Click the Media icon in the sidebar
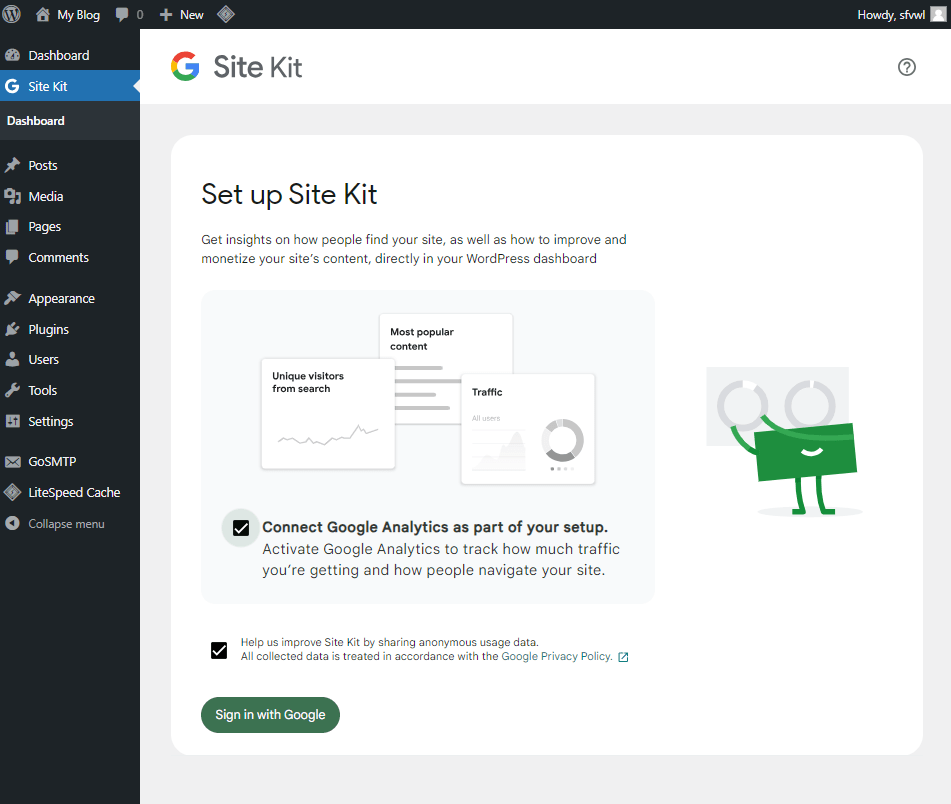 point(12,196)
